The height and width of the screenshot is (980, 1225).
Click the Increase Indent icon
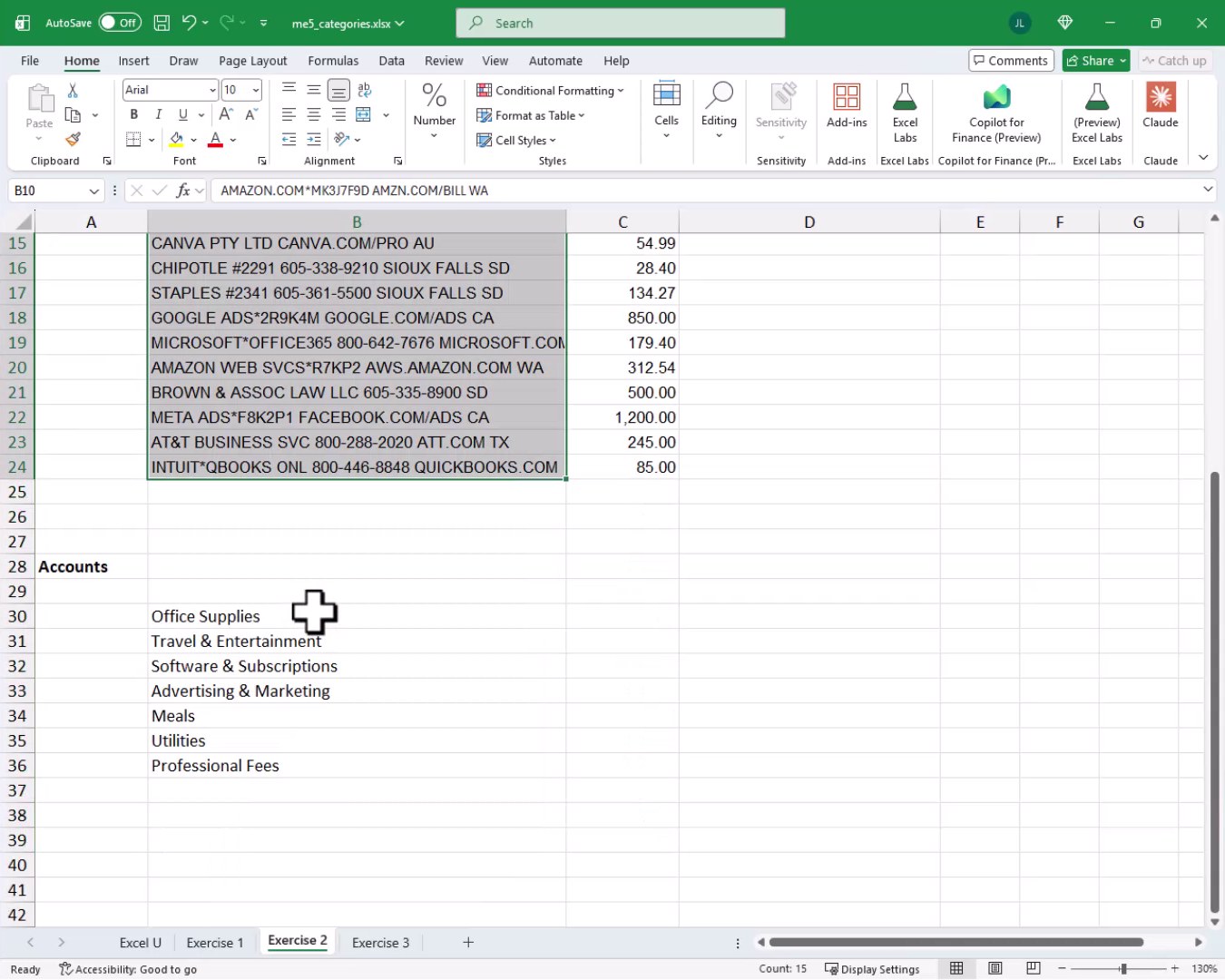pos(314,140)
